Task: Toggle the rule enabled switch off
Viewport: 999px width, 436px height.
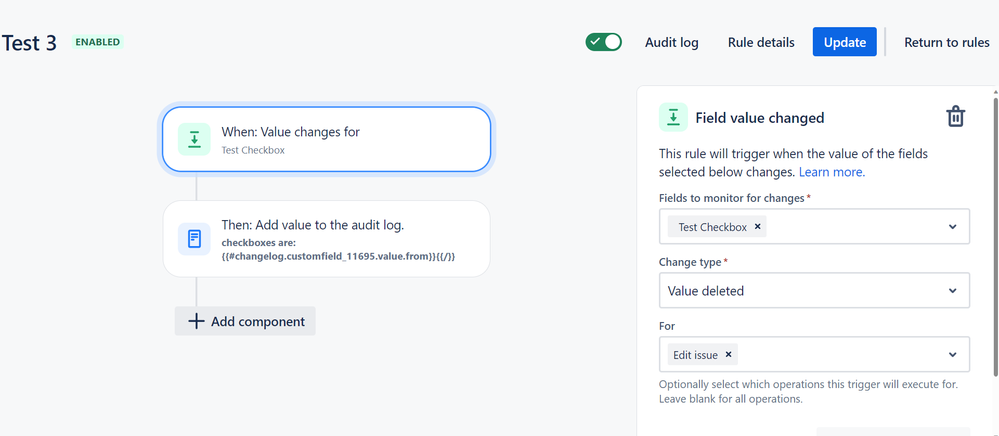Action: pos(603,42)
